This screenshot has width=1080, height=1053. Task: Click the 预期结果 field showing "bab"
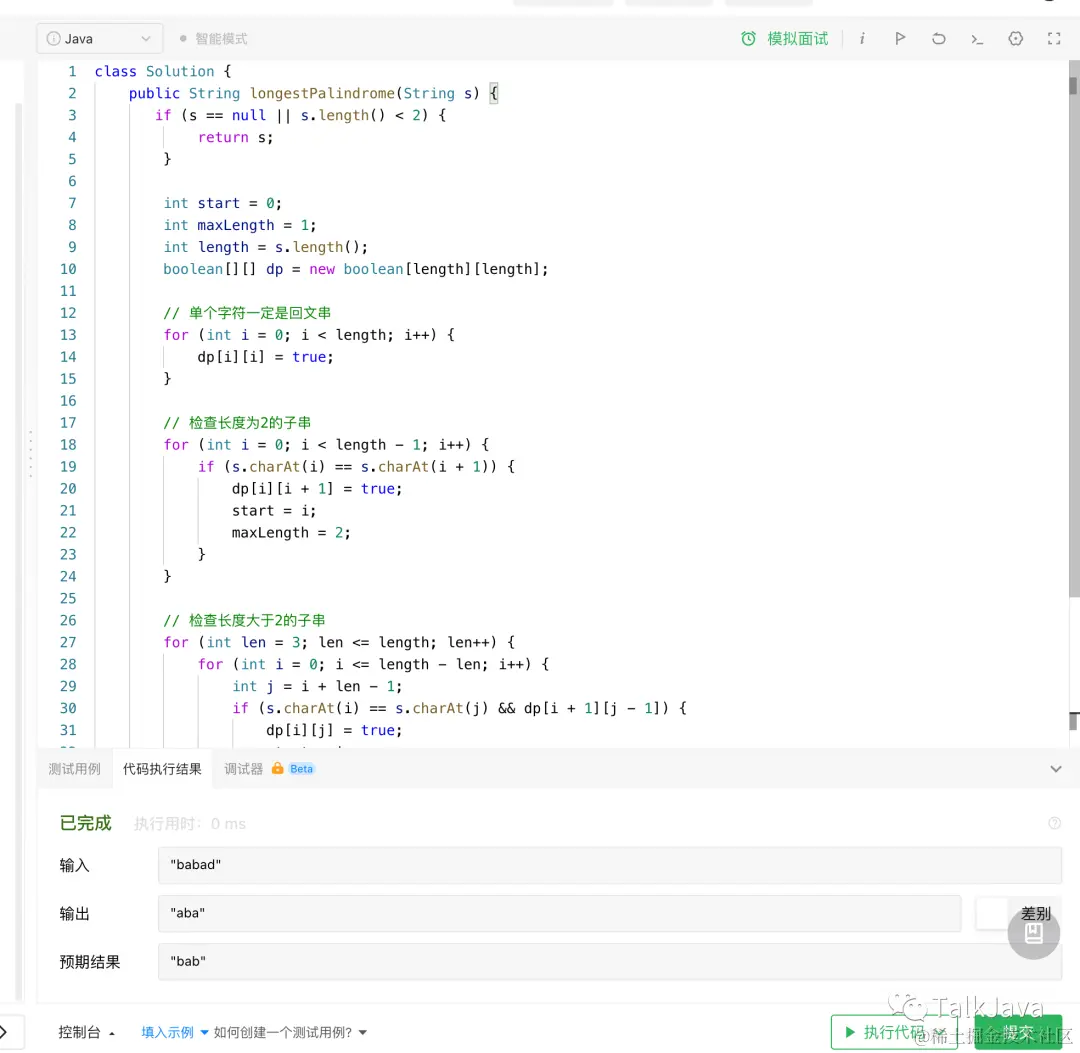tap(610, 961)
